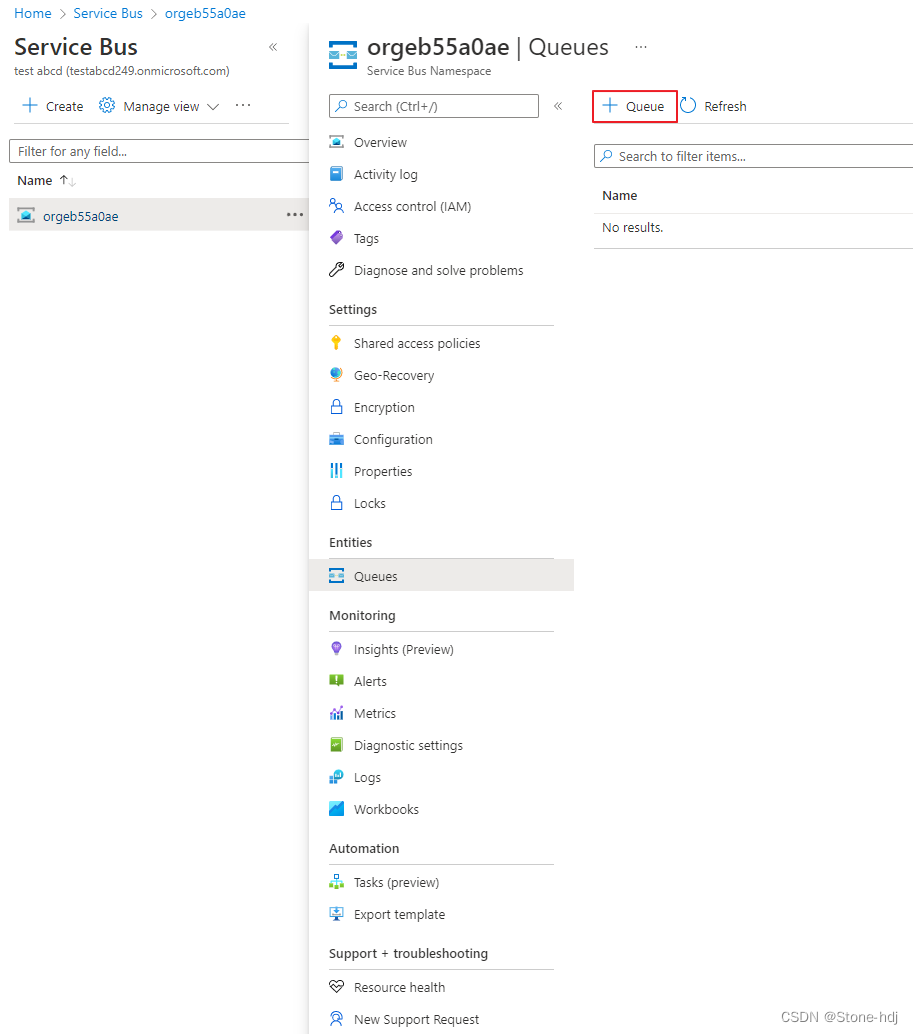Click the Queues entity icon
Image resolution: width=913 pixels, height=1034 pixels.
(x=336, y=576)
